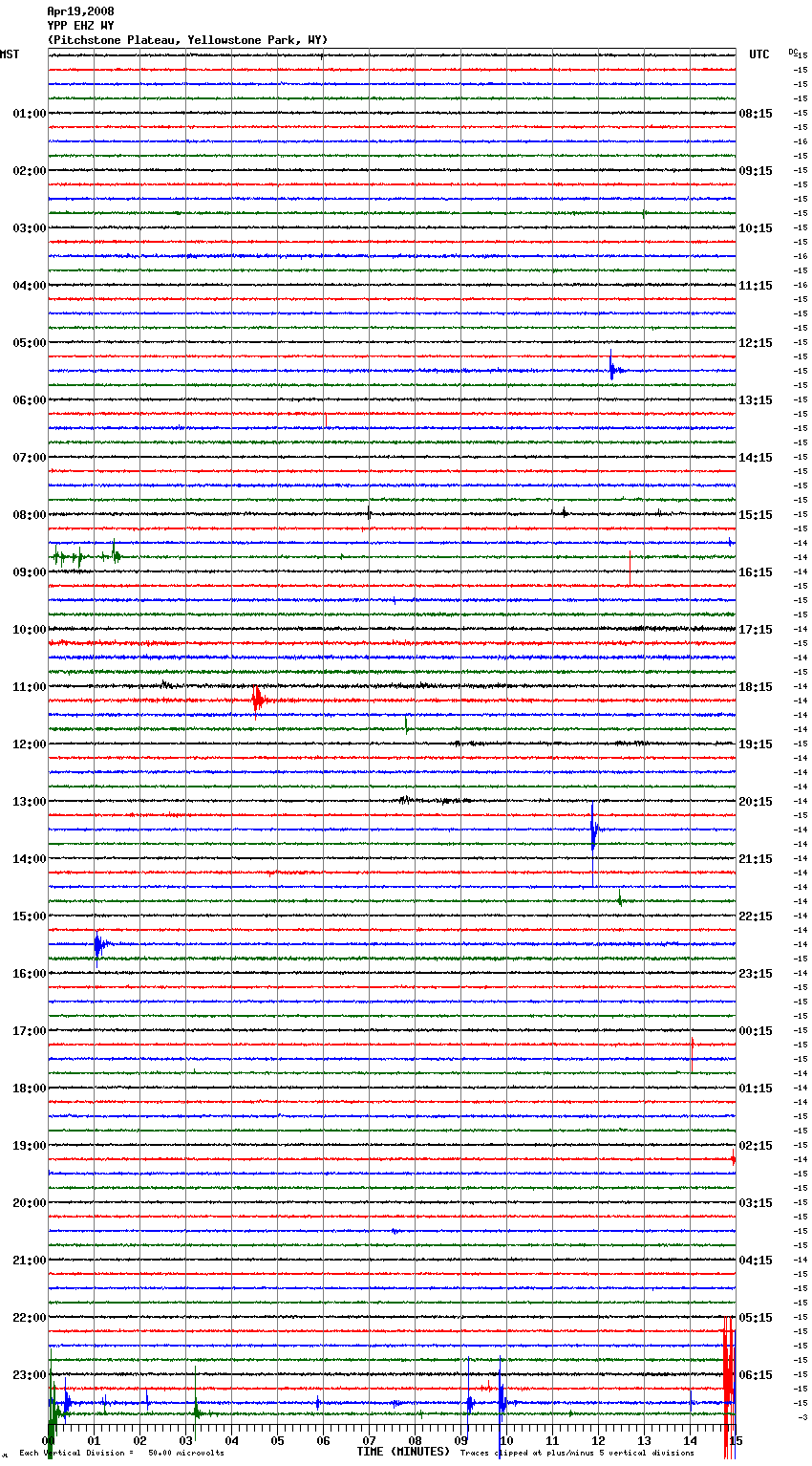Click the "13:00" MST time label
This screenshot has width=812, height=1466.
(x=30, y=802)
